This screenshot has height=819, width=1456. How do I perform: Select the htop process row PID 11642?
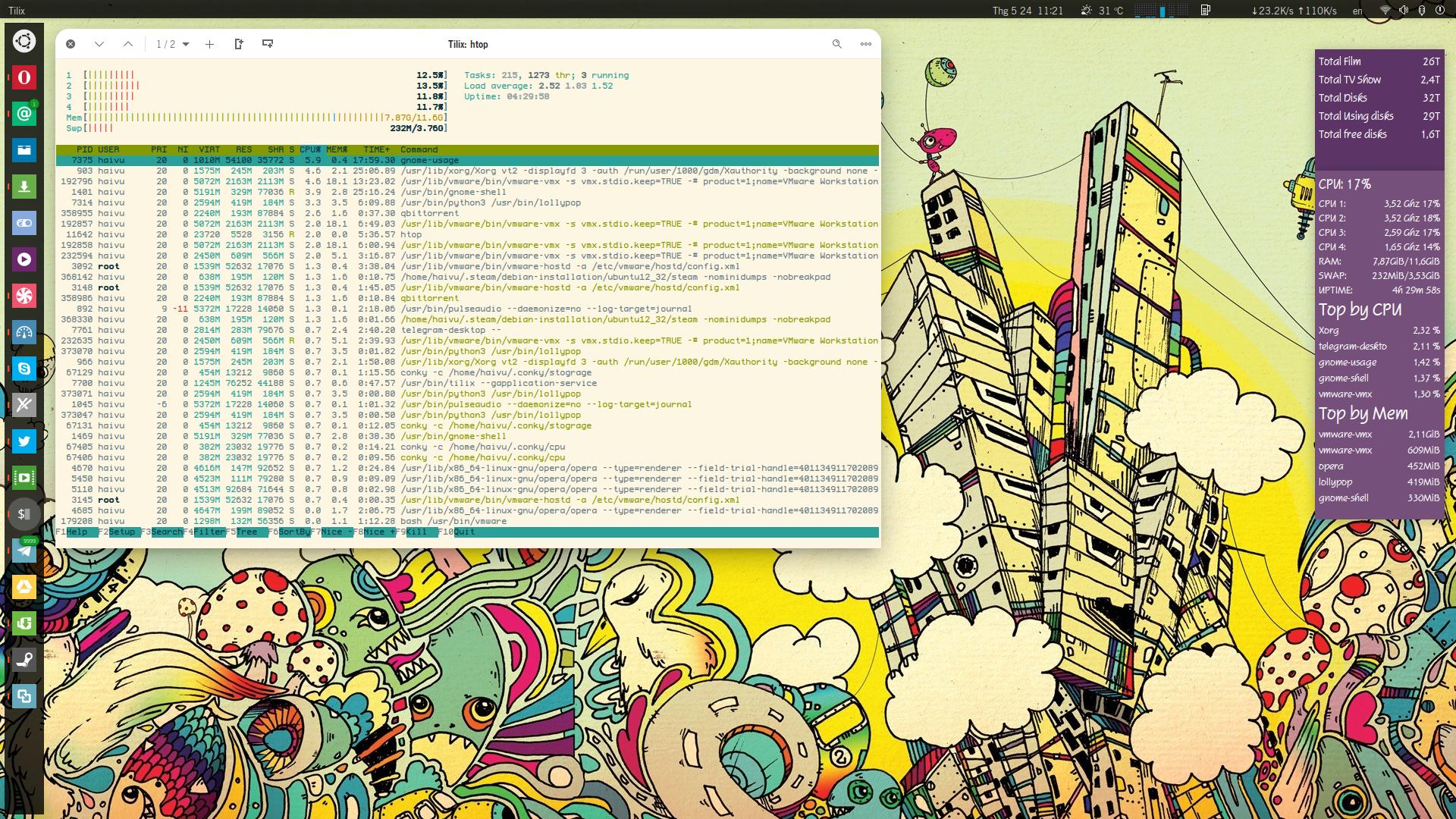click(467, 235)
